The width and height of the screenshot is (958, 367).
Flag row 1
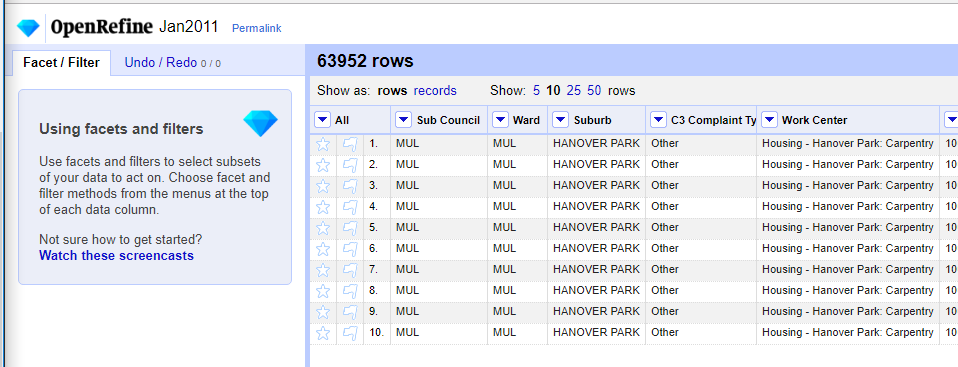(349, 144)
